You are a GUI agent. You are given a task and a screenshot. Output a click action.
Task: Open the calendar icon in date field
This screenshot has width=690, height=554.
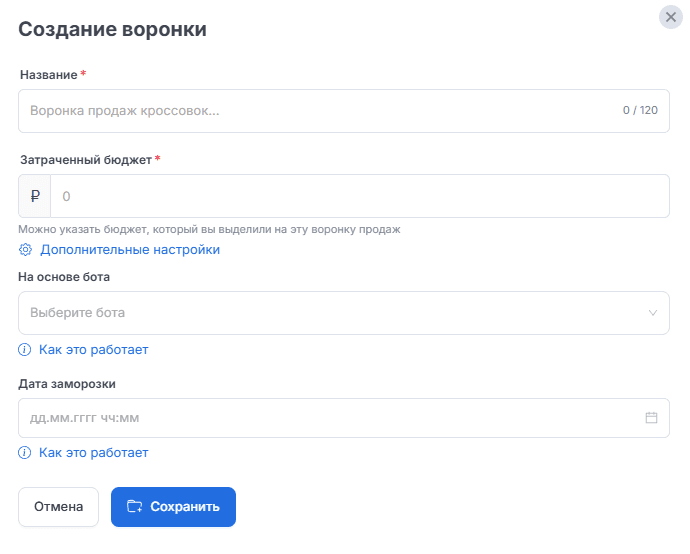[651, 418]
